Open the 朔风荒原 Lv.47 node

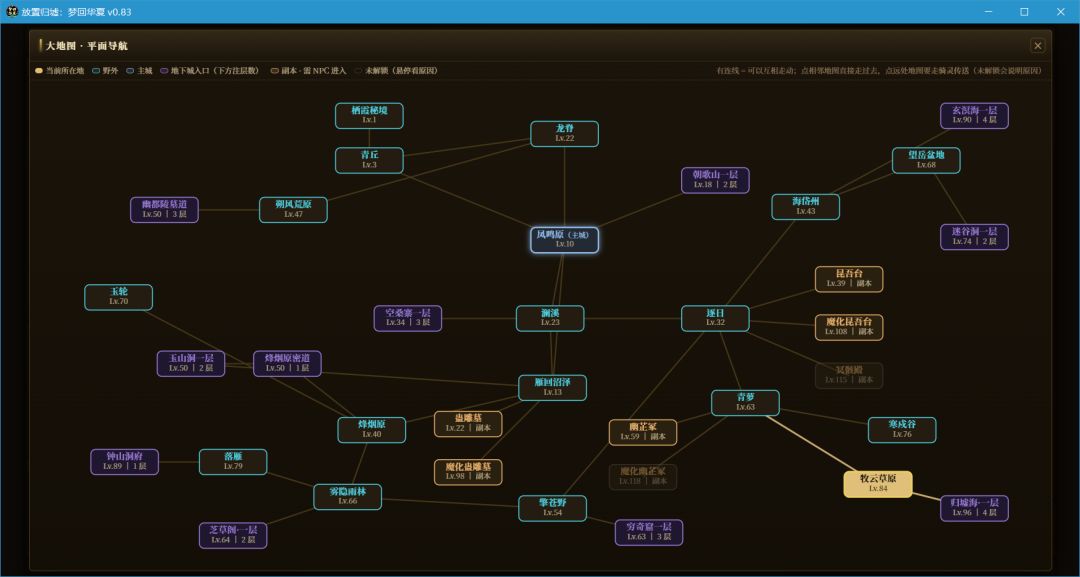(293, 210)
